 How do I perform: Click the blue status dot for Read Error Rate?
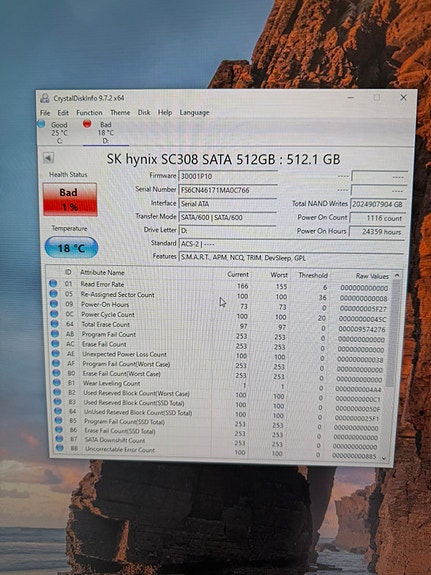coord(53,283)
